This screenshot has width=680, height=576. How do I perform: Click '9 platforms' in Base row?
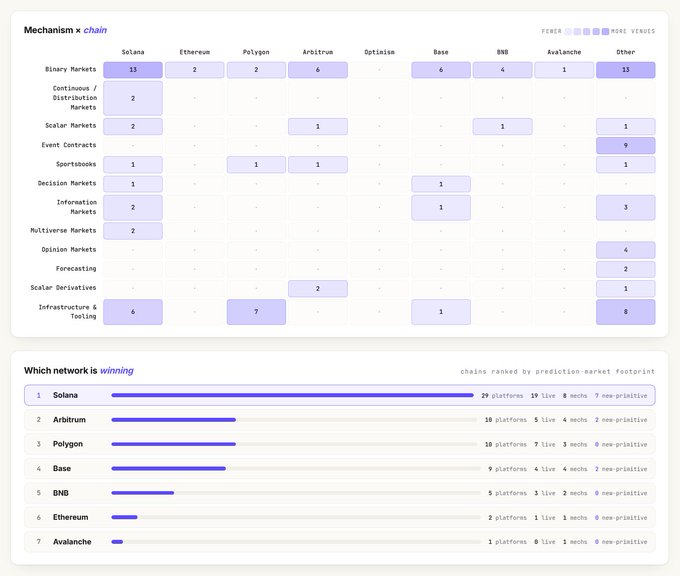point(507,469)
